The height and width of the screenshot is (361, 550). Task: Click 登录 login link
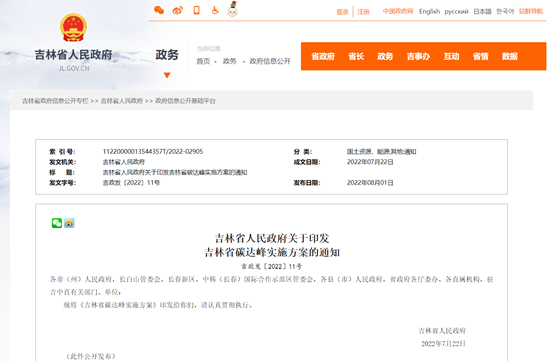point(342,12)
